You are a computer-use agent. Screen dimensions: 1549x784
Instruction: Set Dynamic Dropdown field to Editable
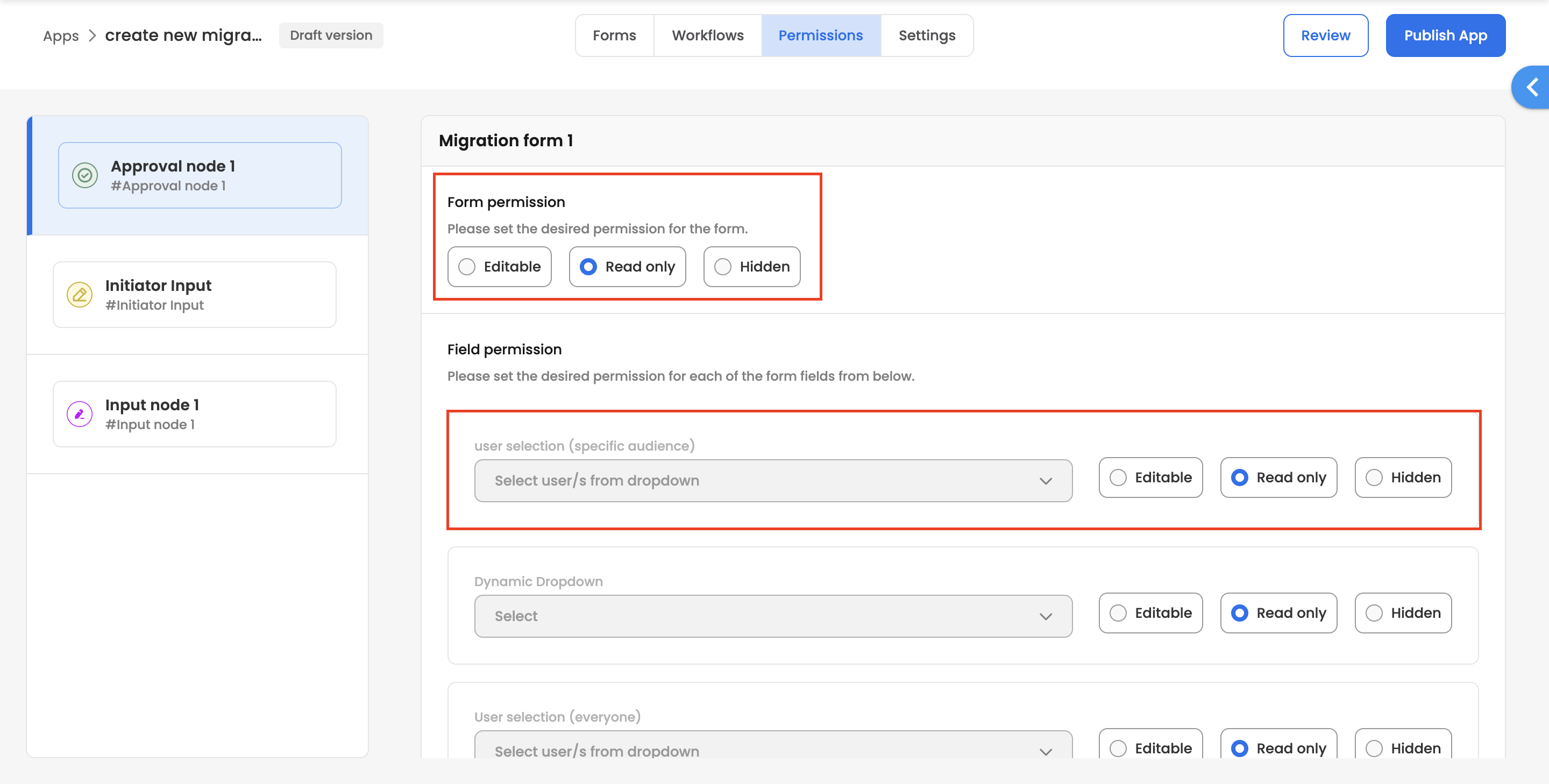tap(1150, 612)
